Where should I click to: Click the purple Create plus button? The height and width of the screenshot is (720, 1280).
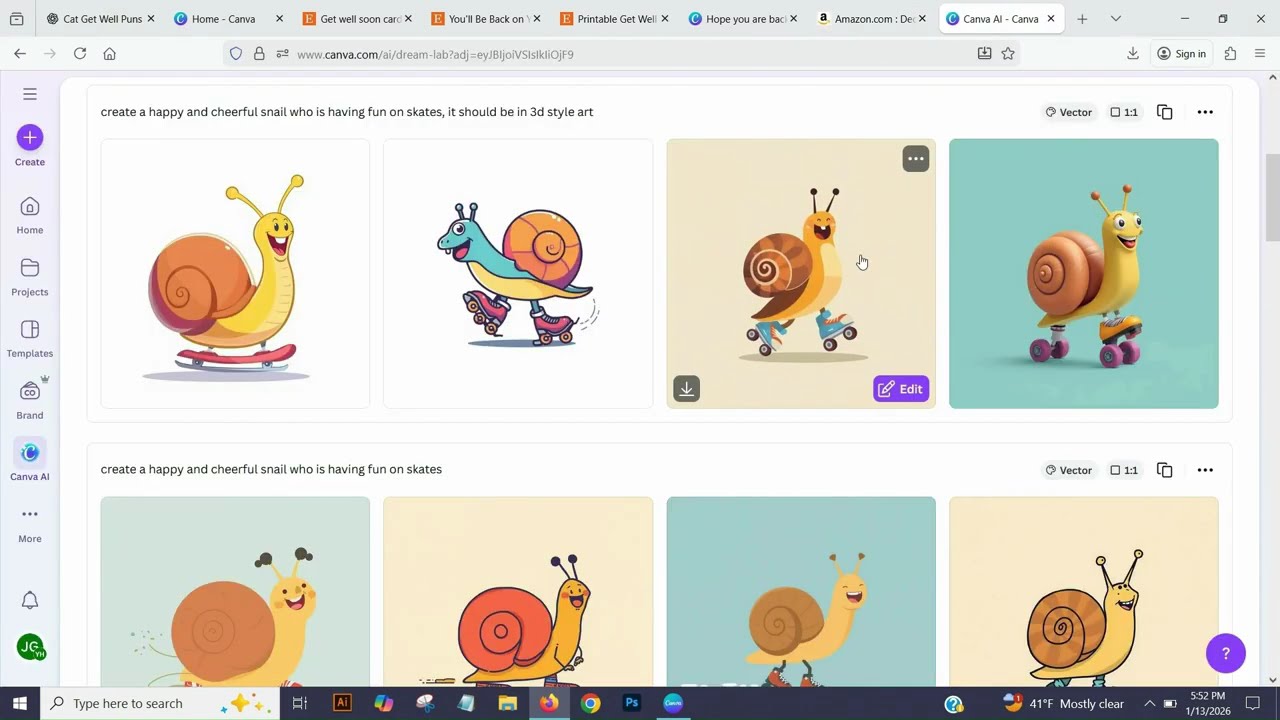click(30, 137)
